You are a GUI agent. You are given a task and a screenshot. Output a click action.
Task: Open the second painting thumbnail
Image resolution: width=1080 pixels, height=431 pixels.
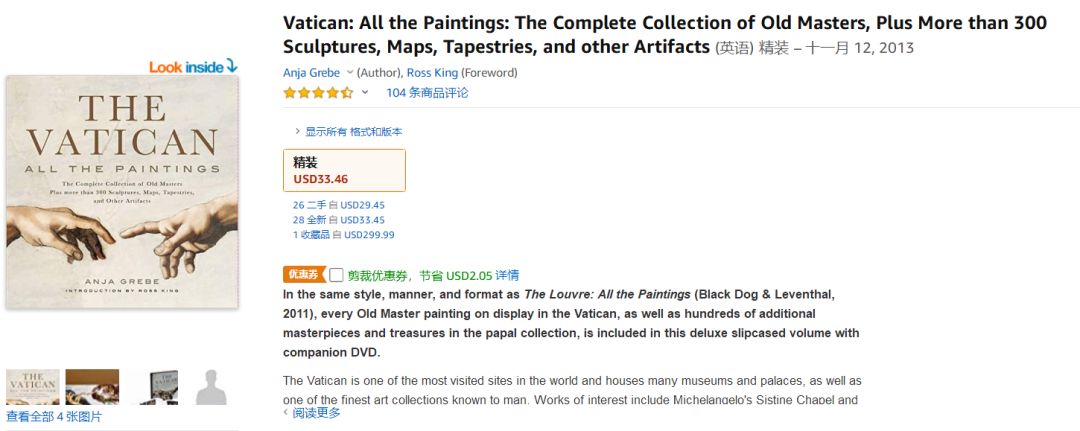tap(92, 388)
